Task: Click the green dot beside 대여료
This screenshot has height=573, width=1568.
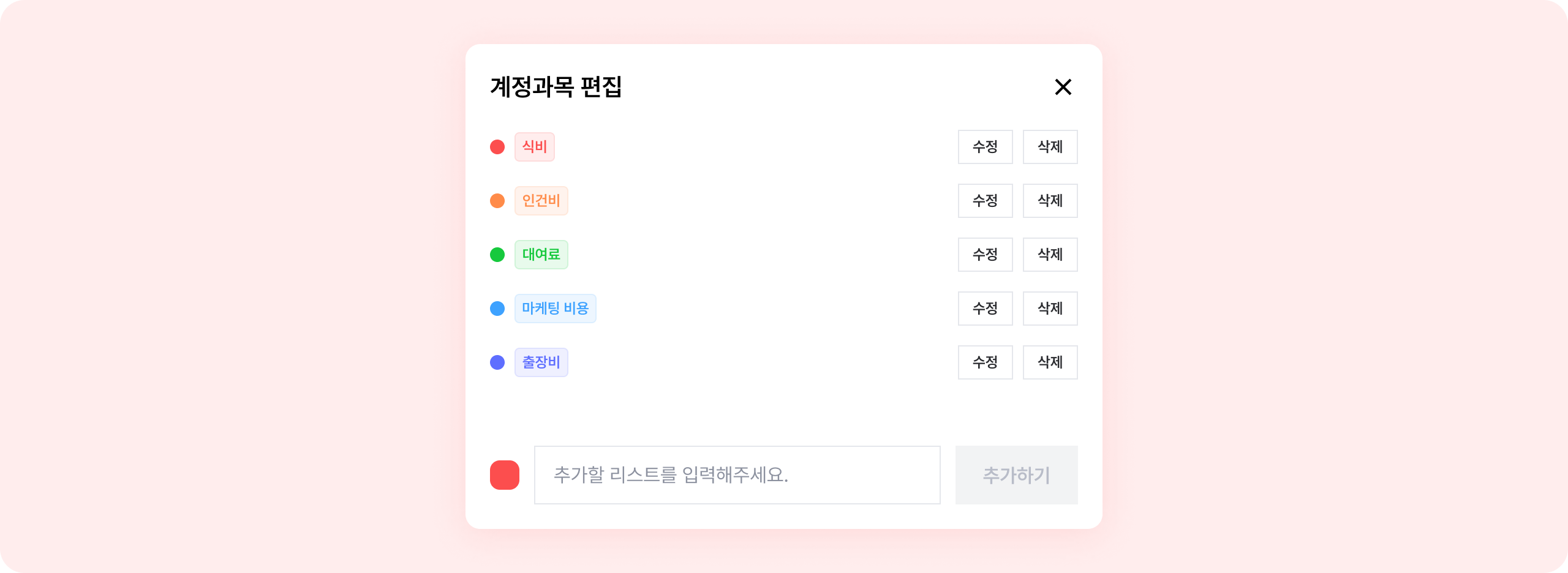Action: 497,255
